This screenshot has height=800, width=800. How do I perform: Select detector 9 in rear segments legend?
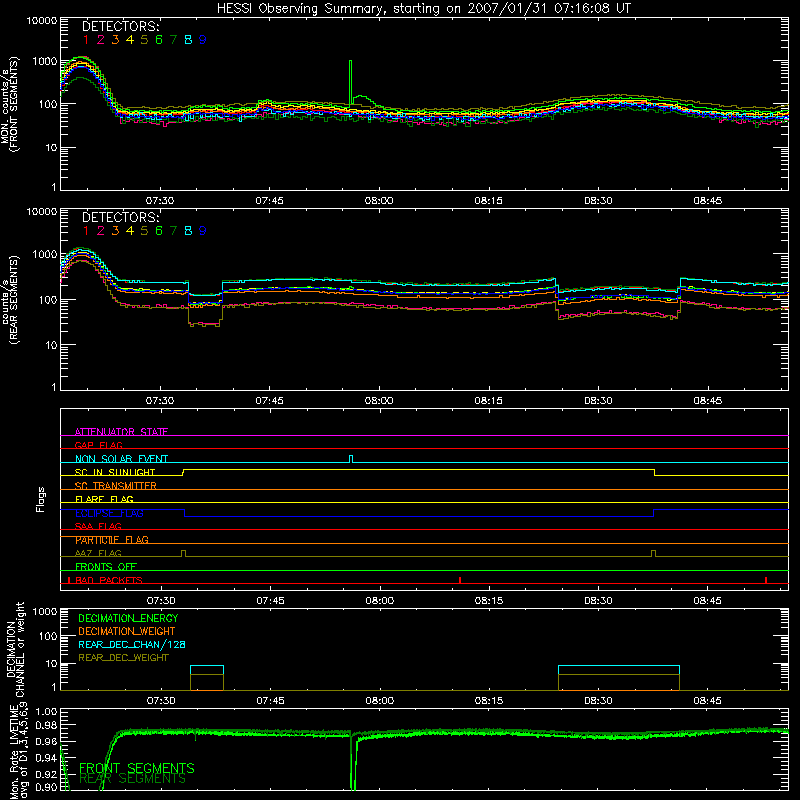pyautogui.click(x=203, y=231)
